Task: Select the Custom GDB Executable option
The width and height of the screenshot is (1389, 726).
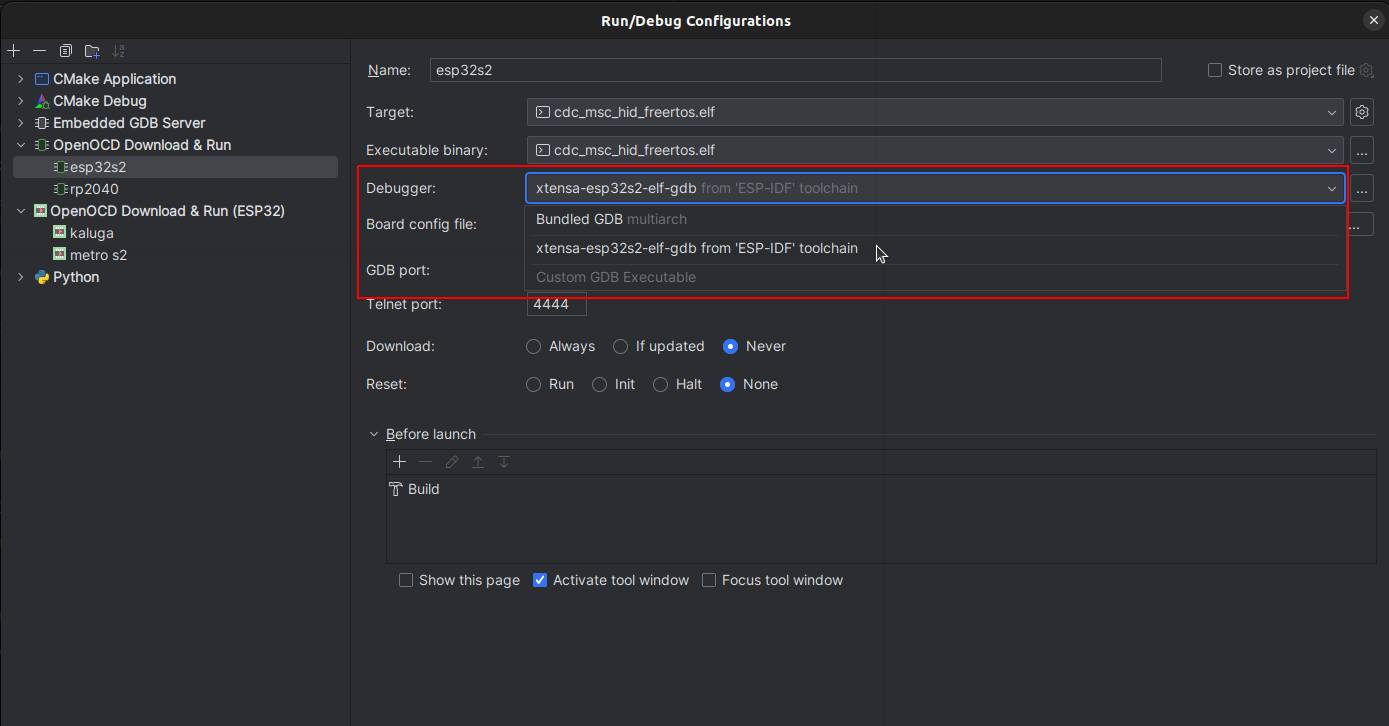Action: [615, 277]
